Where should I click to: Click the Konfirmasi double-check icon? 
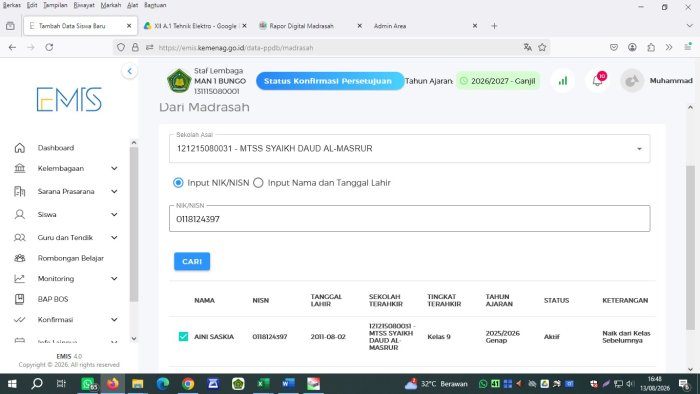tap(20, 319)
